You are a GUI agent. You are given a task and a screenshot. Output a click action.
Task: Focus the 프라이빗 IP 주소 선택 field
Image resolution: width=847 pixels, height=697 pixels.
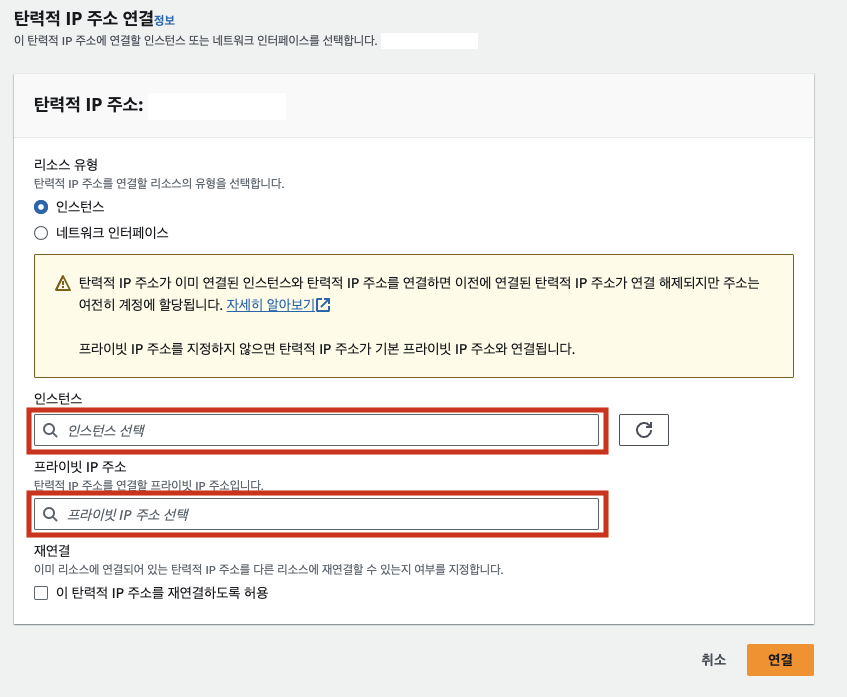(x=316, y=514)
